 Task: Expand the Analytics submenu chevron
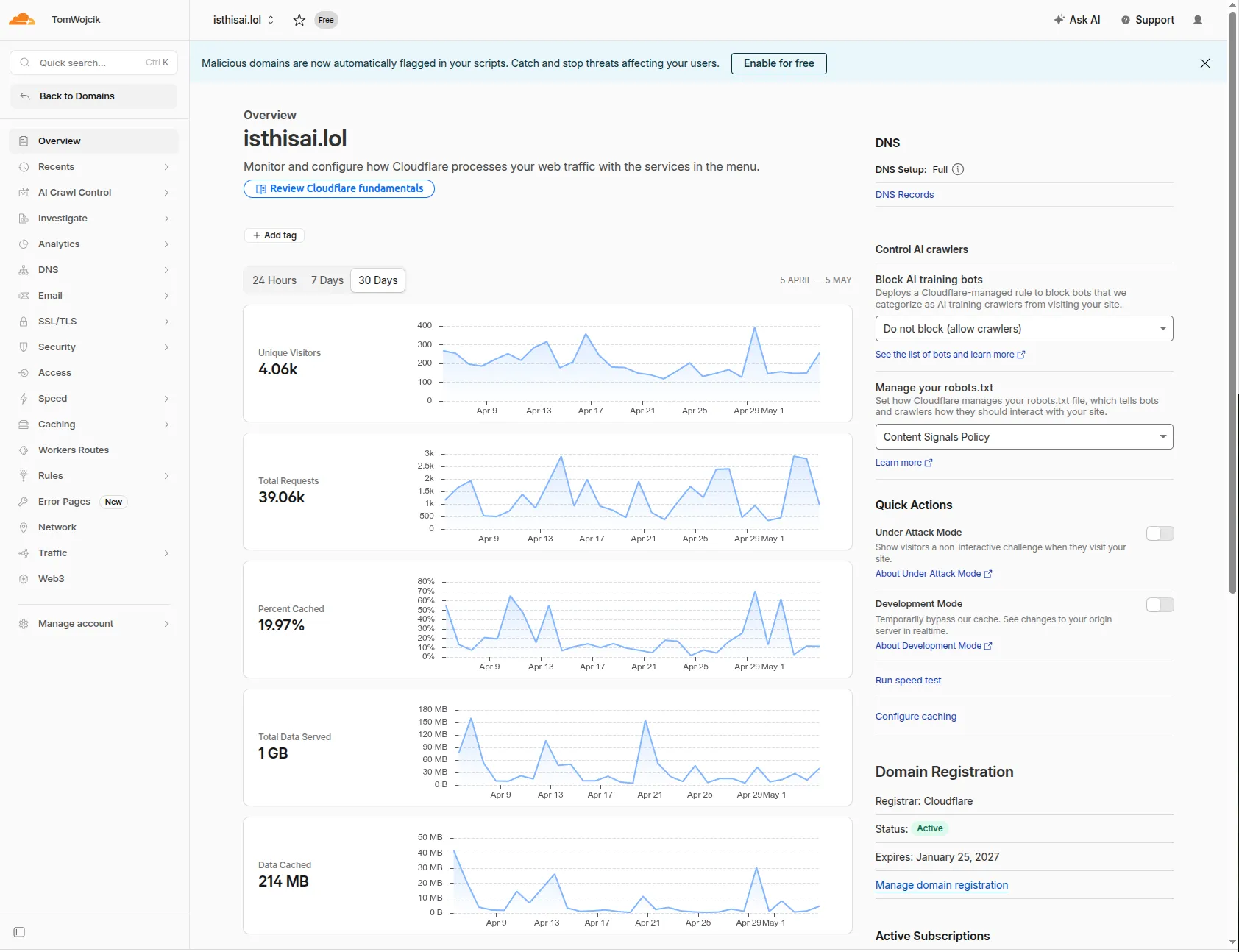[x=166, y=244]
